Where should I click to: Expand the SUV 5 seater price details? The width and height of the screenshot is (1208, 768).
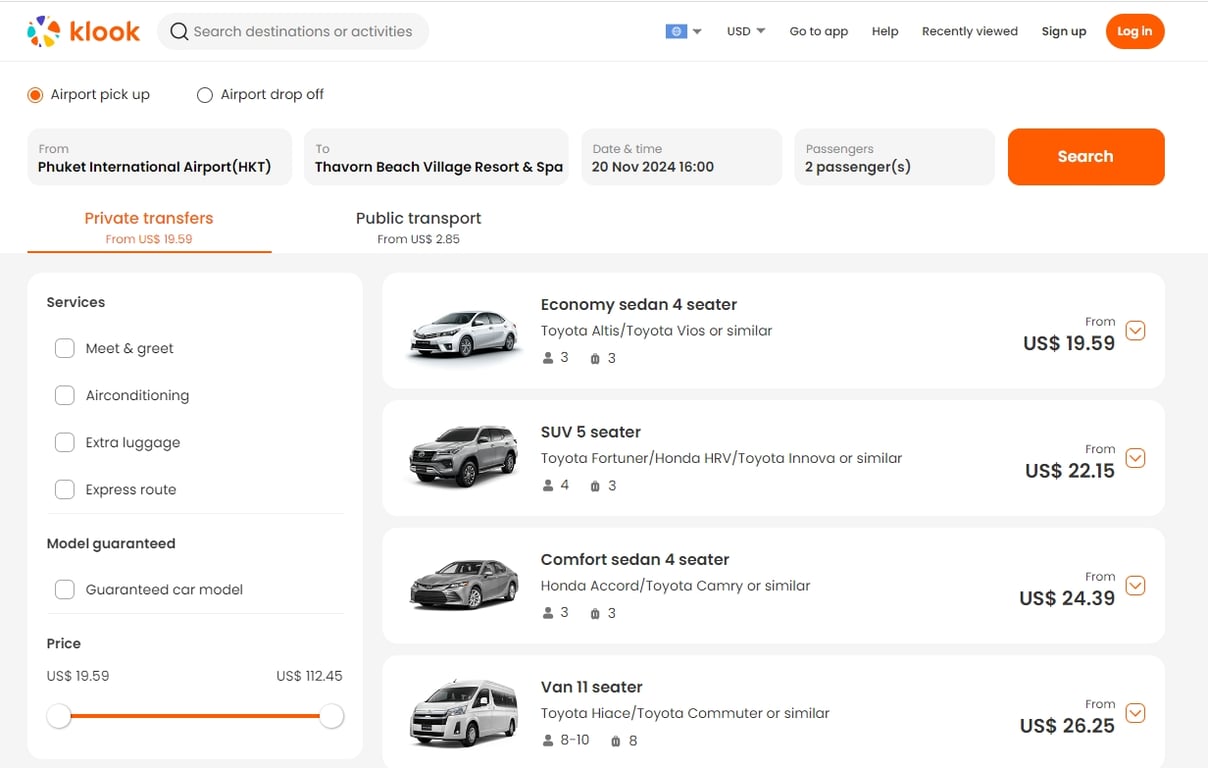point(1135,458)
